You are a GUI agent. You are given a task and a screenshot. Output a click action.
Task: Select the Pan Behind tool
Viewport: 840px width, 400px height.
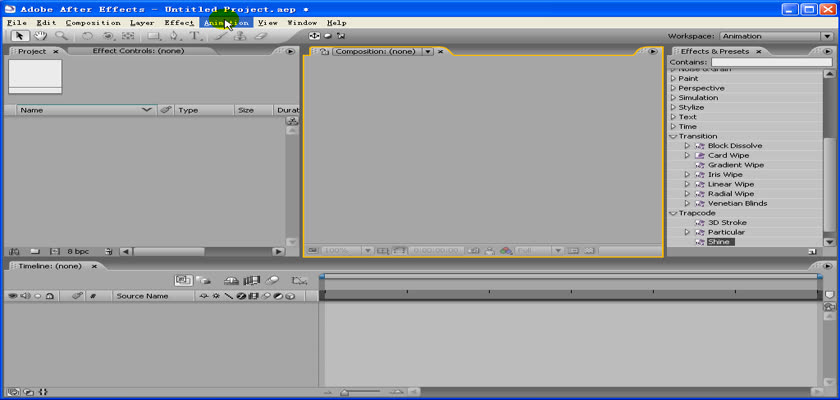tap(128, 36)
